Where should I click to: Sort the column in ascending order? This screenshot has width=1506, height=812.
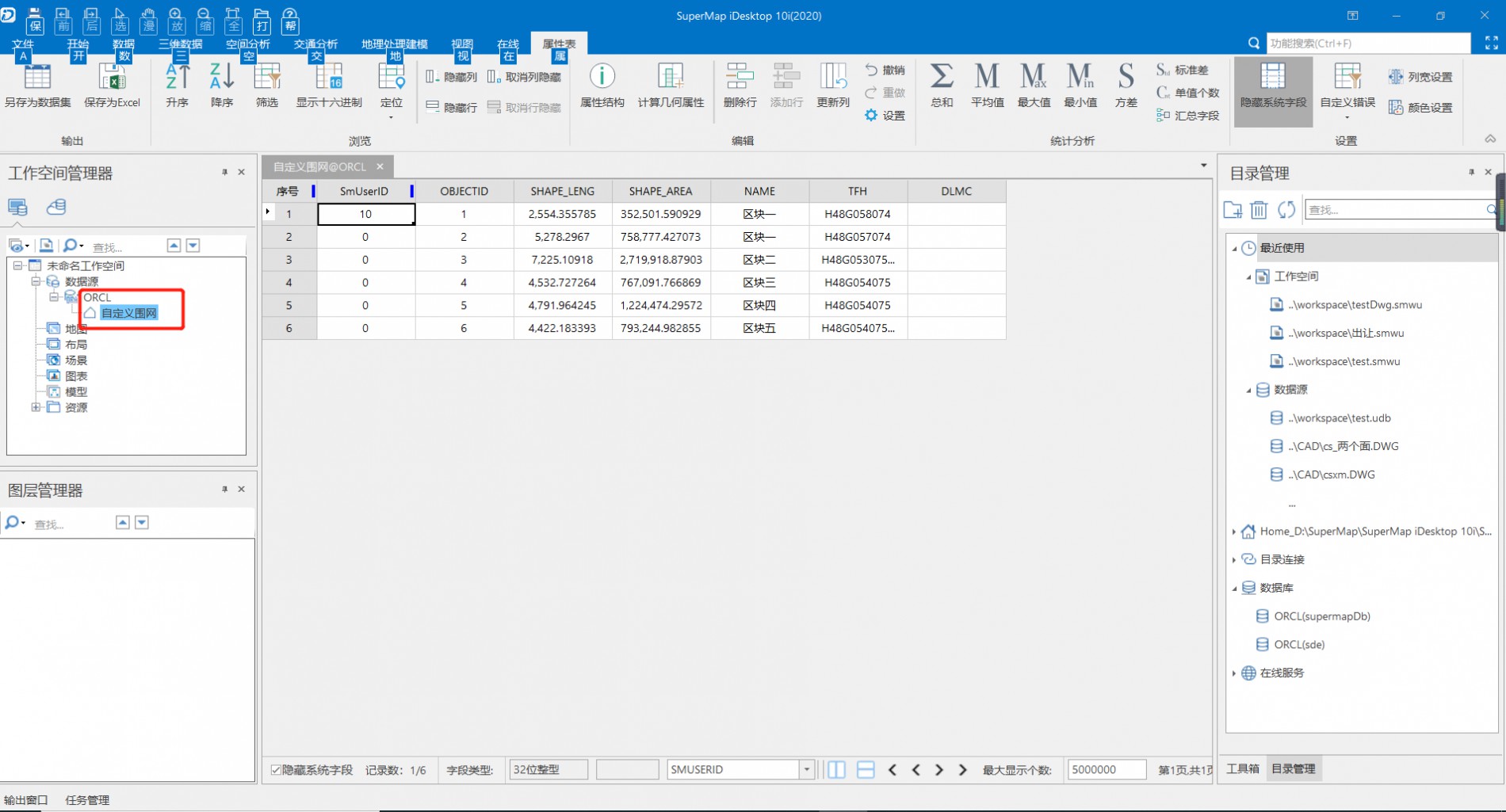pos(178,86)
